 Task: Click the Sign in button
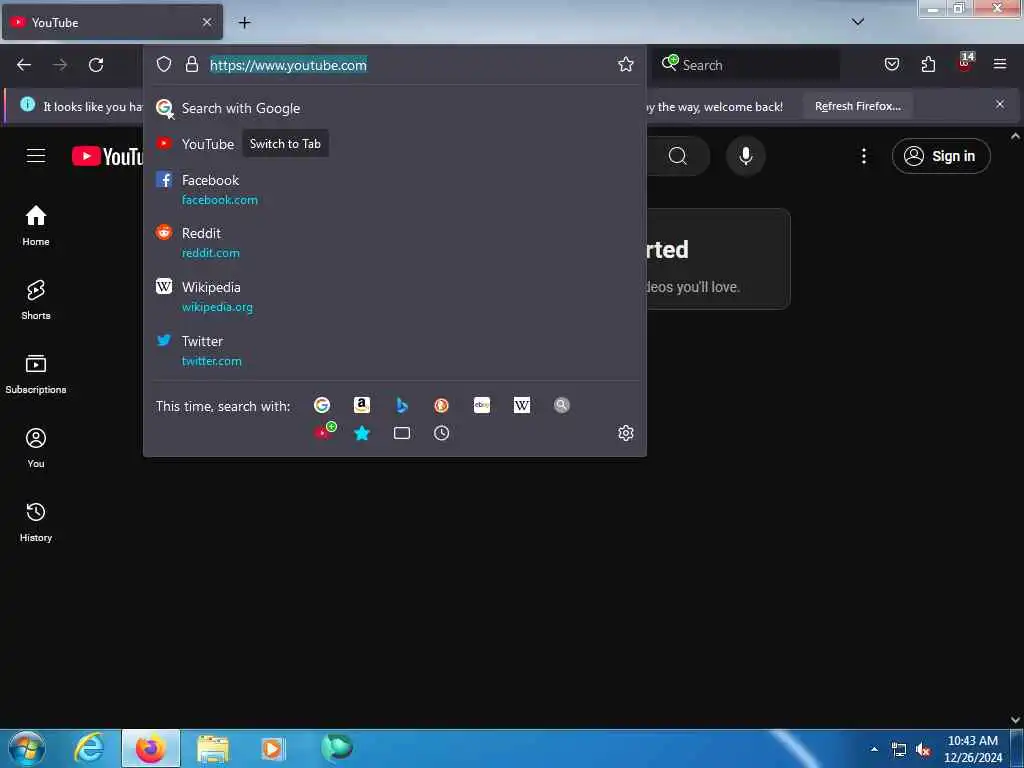(941, 156)
